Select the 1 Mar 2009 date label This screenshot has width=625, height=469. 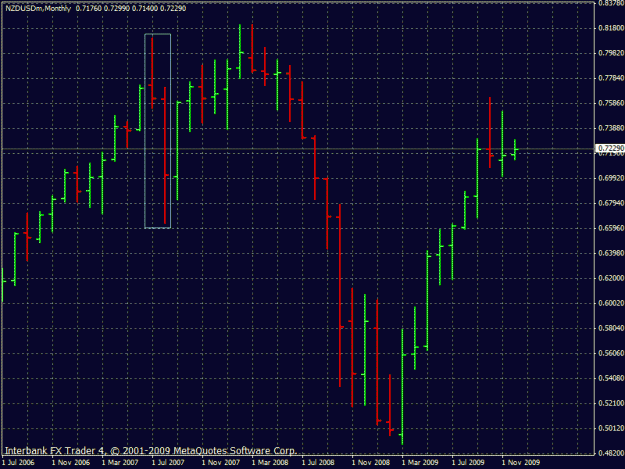pos(420,463)
